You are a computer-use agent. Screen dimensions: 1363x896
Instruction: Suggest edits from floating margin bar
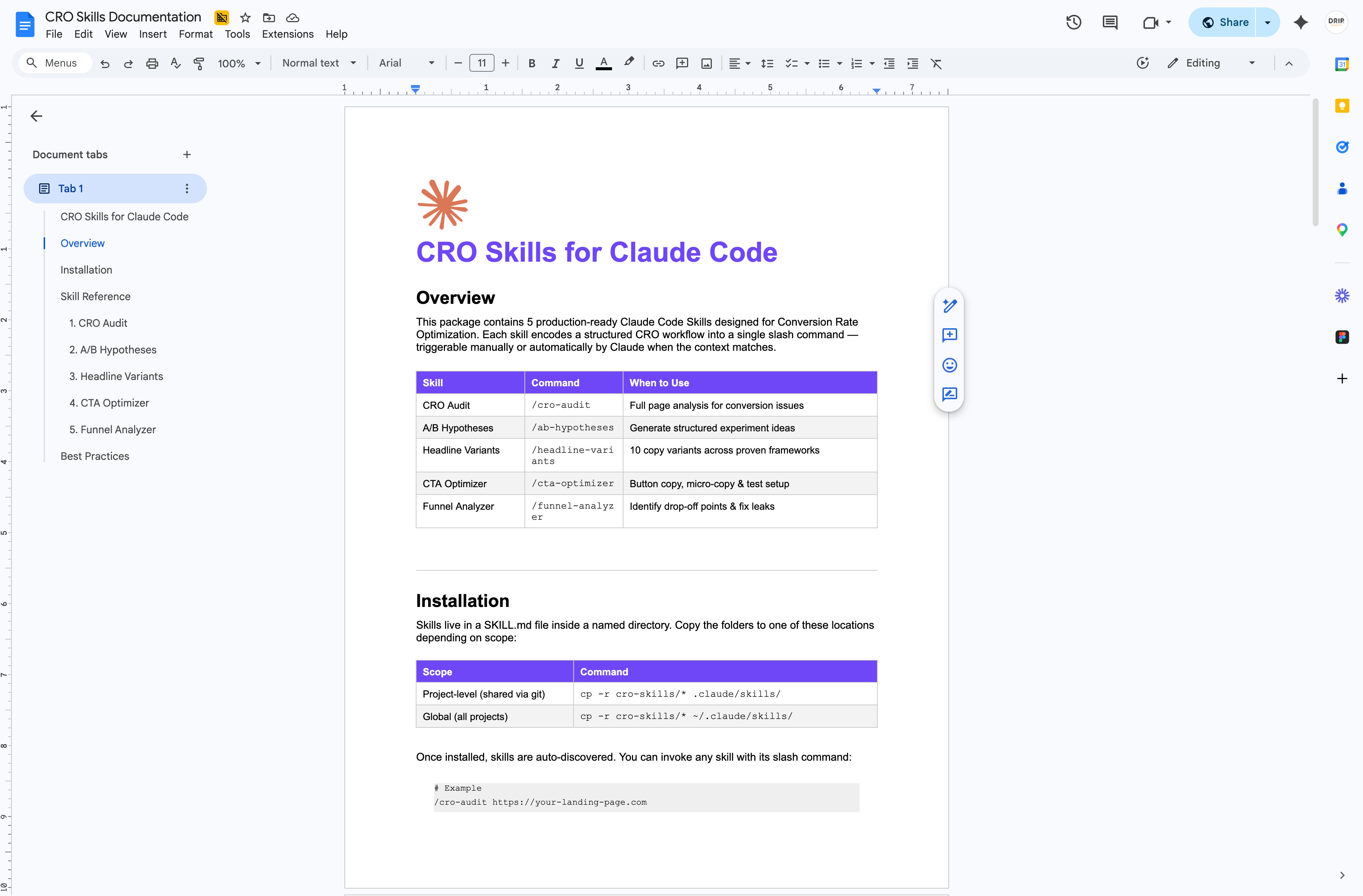949,395
